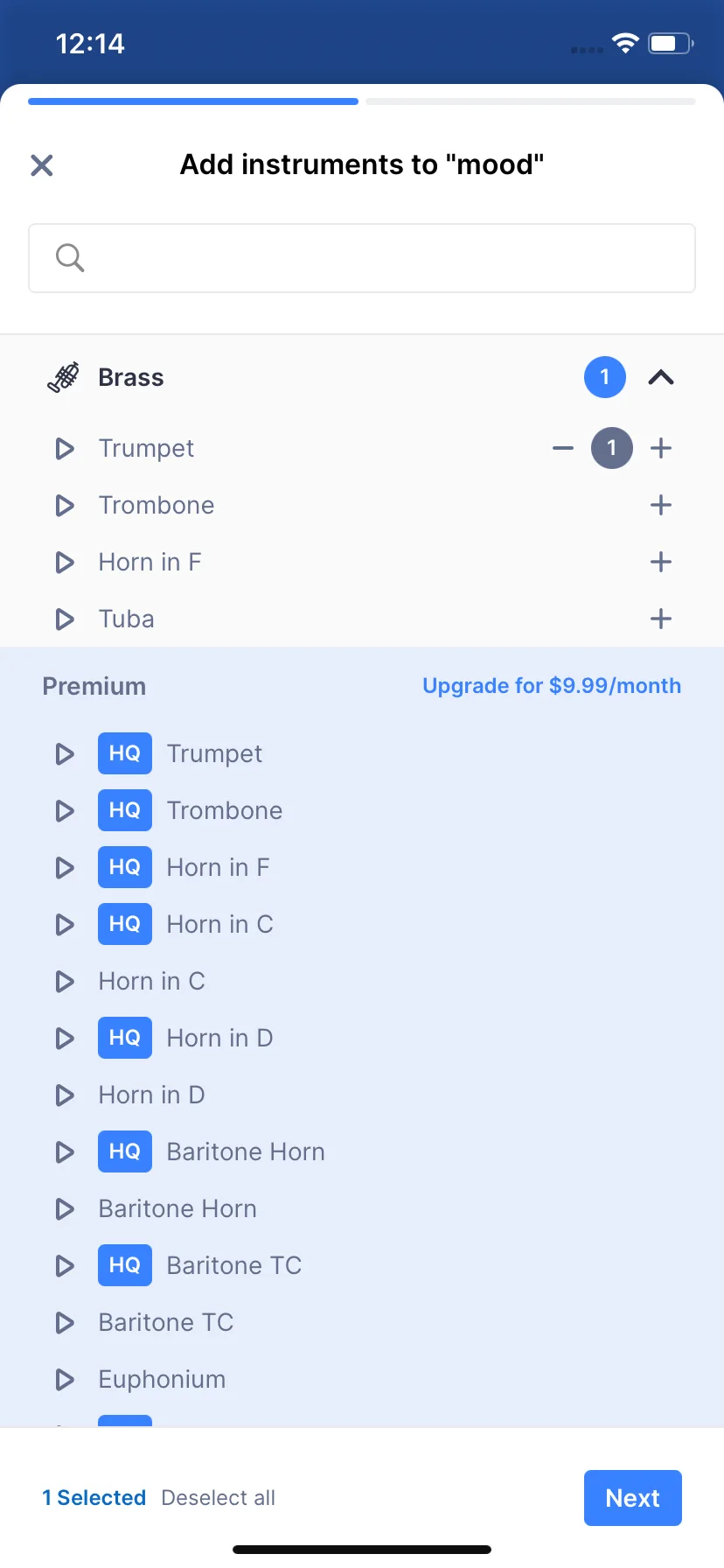Click the Brass trumpet category icon
The height and width of the screenshot is (1568, 724).
(x=63, y=378)
